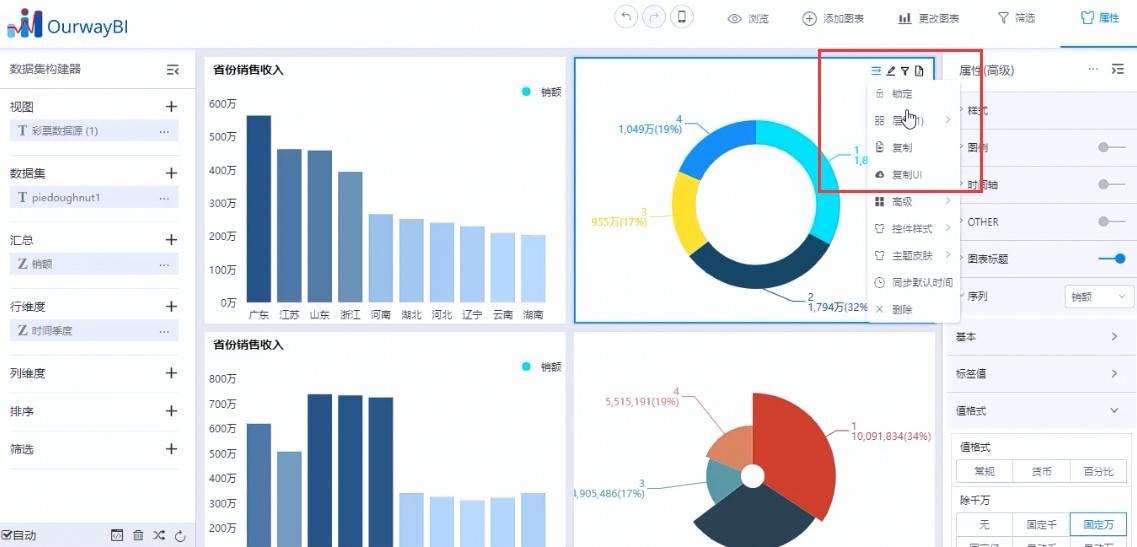This screenshot has width=1137, height=547.
Task: Click the piedoughnut1 dataset item
Action: tap(94, 197)
